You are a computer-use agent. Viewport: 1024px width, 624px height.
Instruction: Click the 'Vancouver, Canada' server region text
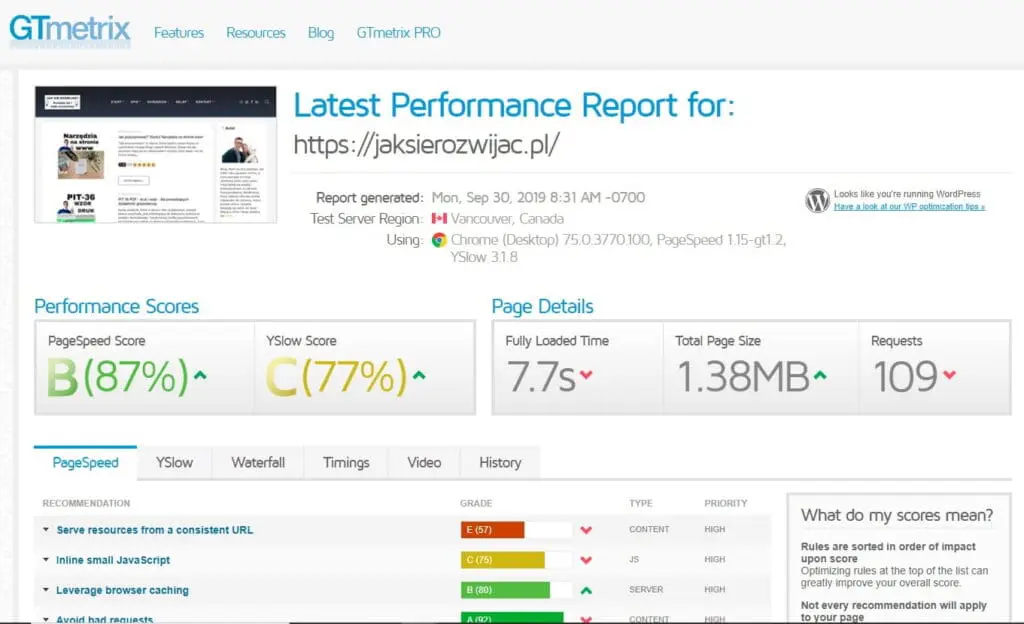coord(507,219)
